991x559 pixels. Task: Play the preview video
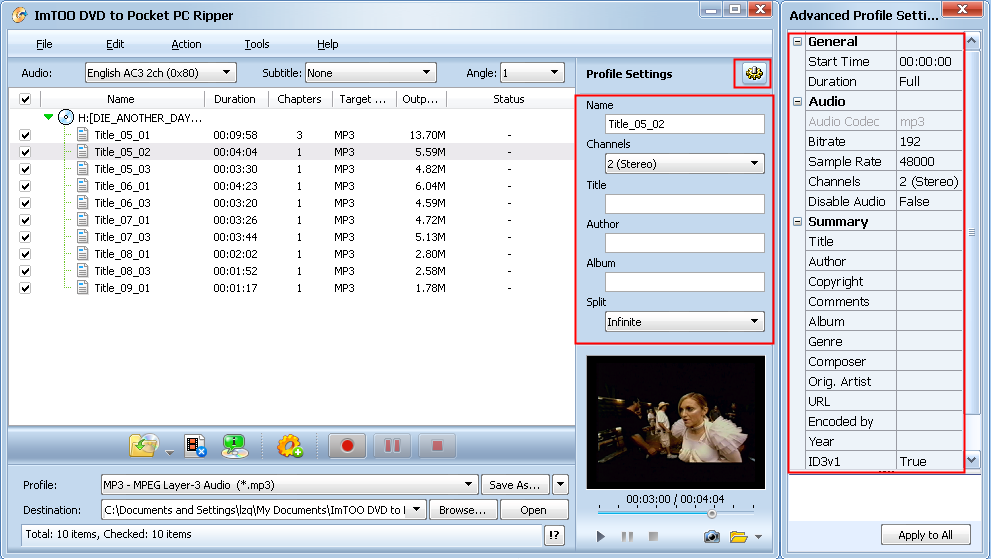click(x=600, y=536)
